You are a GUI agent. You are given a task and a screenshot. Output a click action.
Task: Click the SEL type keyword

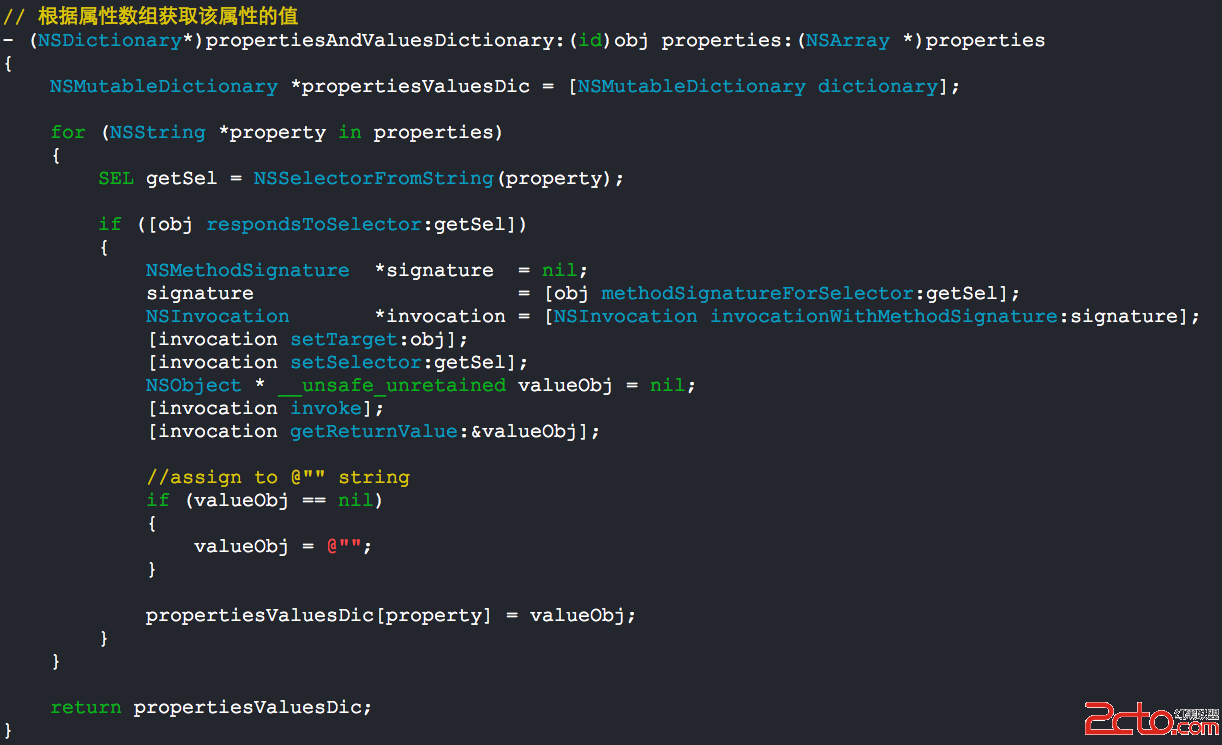115,178
